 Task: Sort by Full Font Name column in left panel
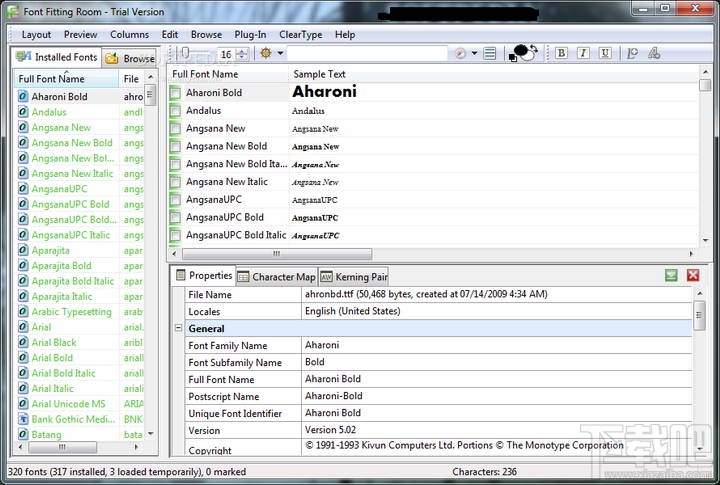(67, 79)
